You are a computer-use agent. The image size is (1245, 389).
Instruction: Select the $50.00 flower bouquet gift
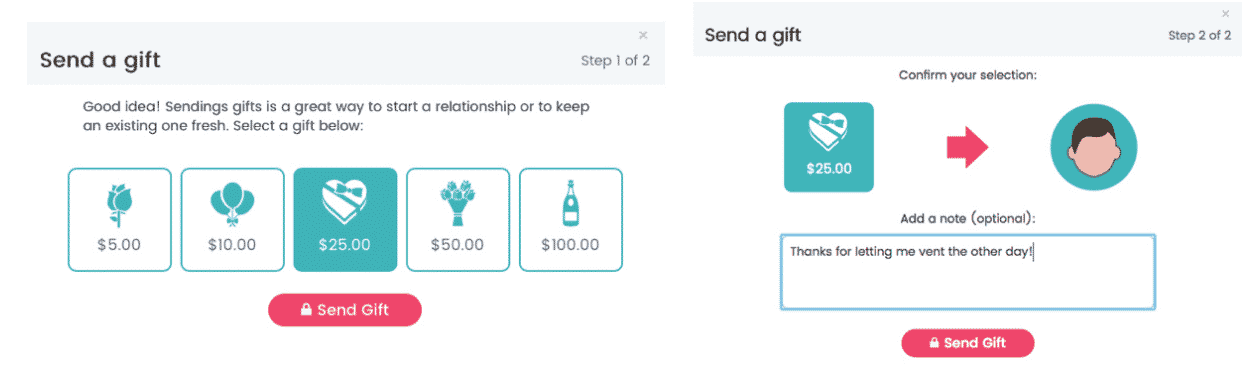(458, 219)
